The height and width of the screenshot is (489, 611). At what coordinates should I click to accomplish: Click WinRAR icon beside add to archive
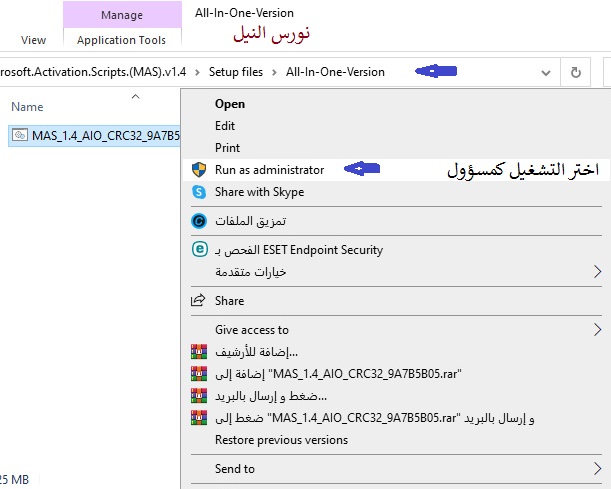[x=198, y=352]
